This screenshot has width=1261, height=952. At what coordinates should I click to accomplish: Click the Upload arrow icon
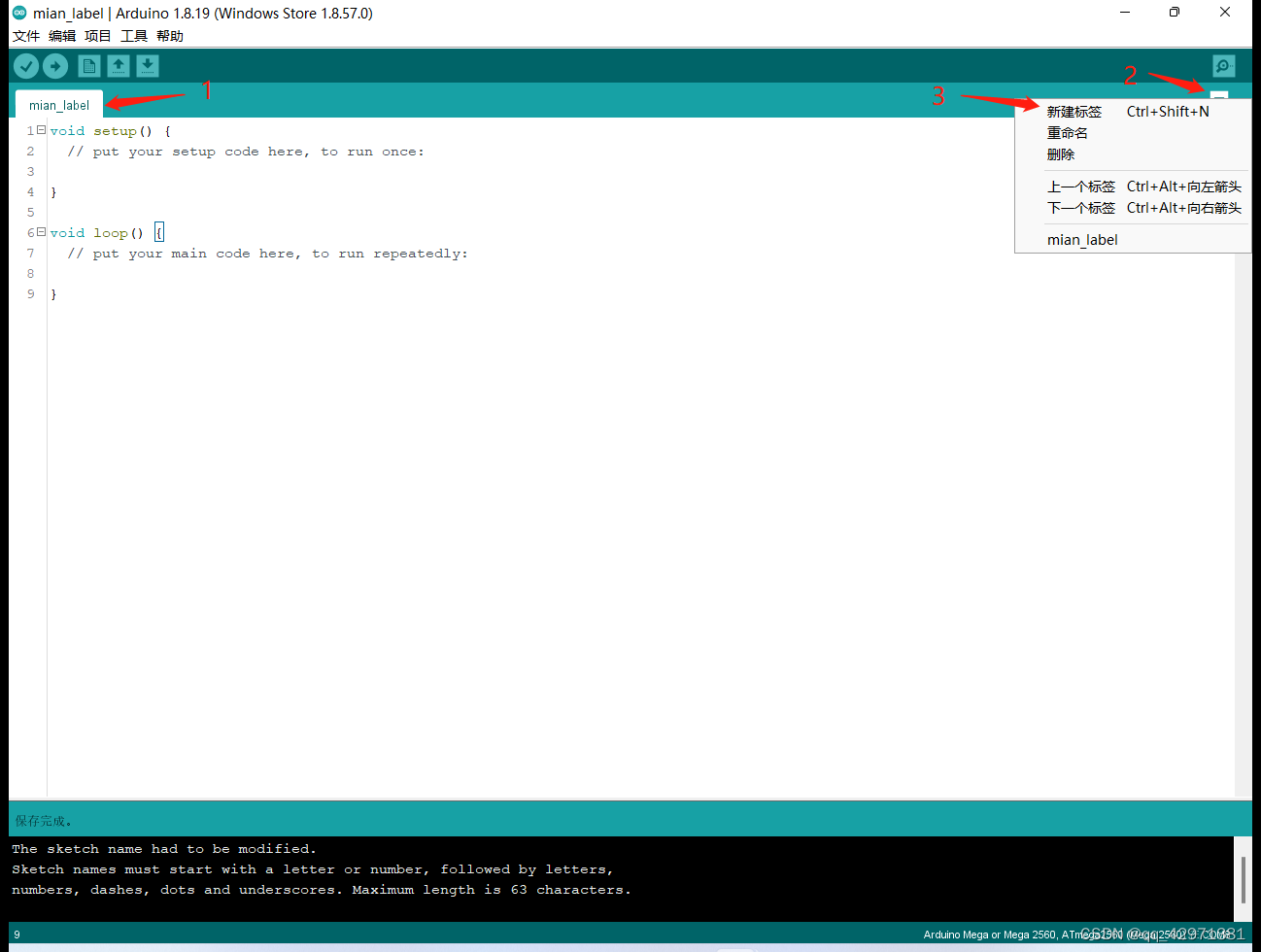pos(54,65)
